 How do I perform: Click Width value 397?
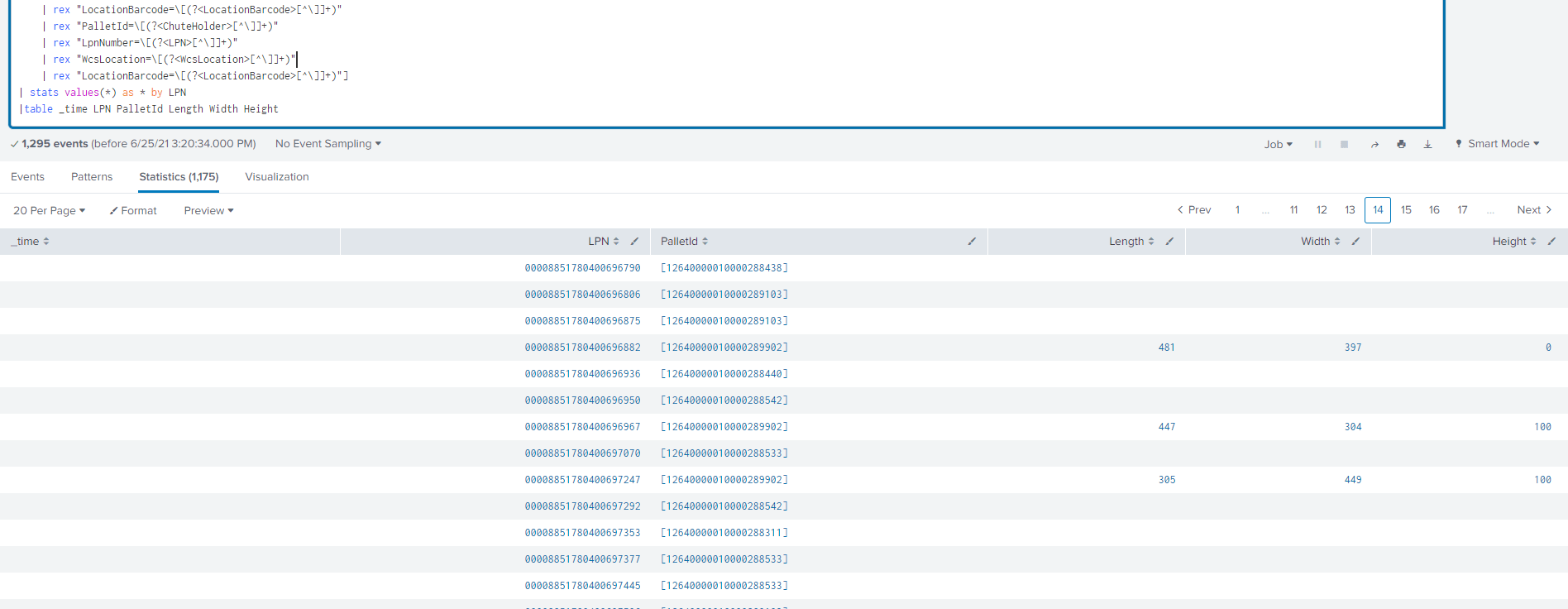[x=1353, y=348]
